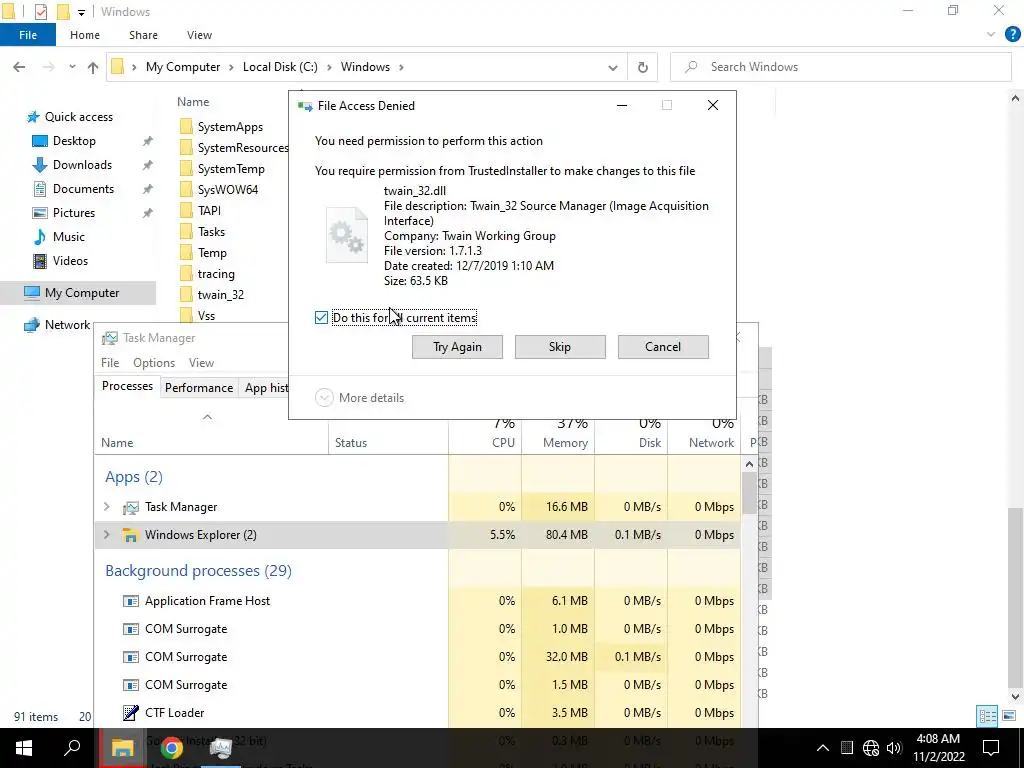Select My Computer in the navigation pane
Screen dimensions: 1024x768
(x=82, y=293)
